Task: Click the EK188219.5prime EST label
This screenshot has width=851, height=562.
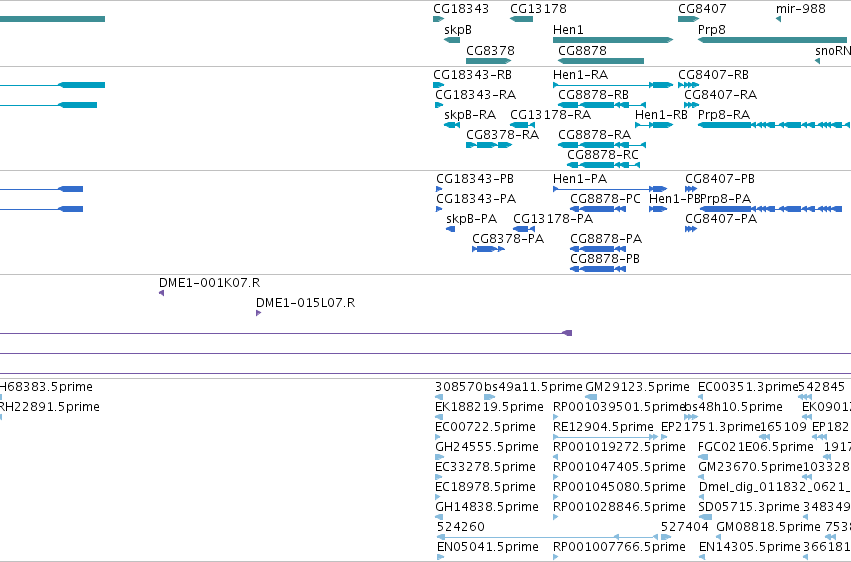Action: [489, 407]
